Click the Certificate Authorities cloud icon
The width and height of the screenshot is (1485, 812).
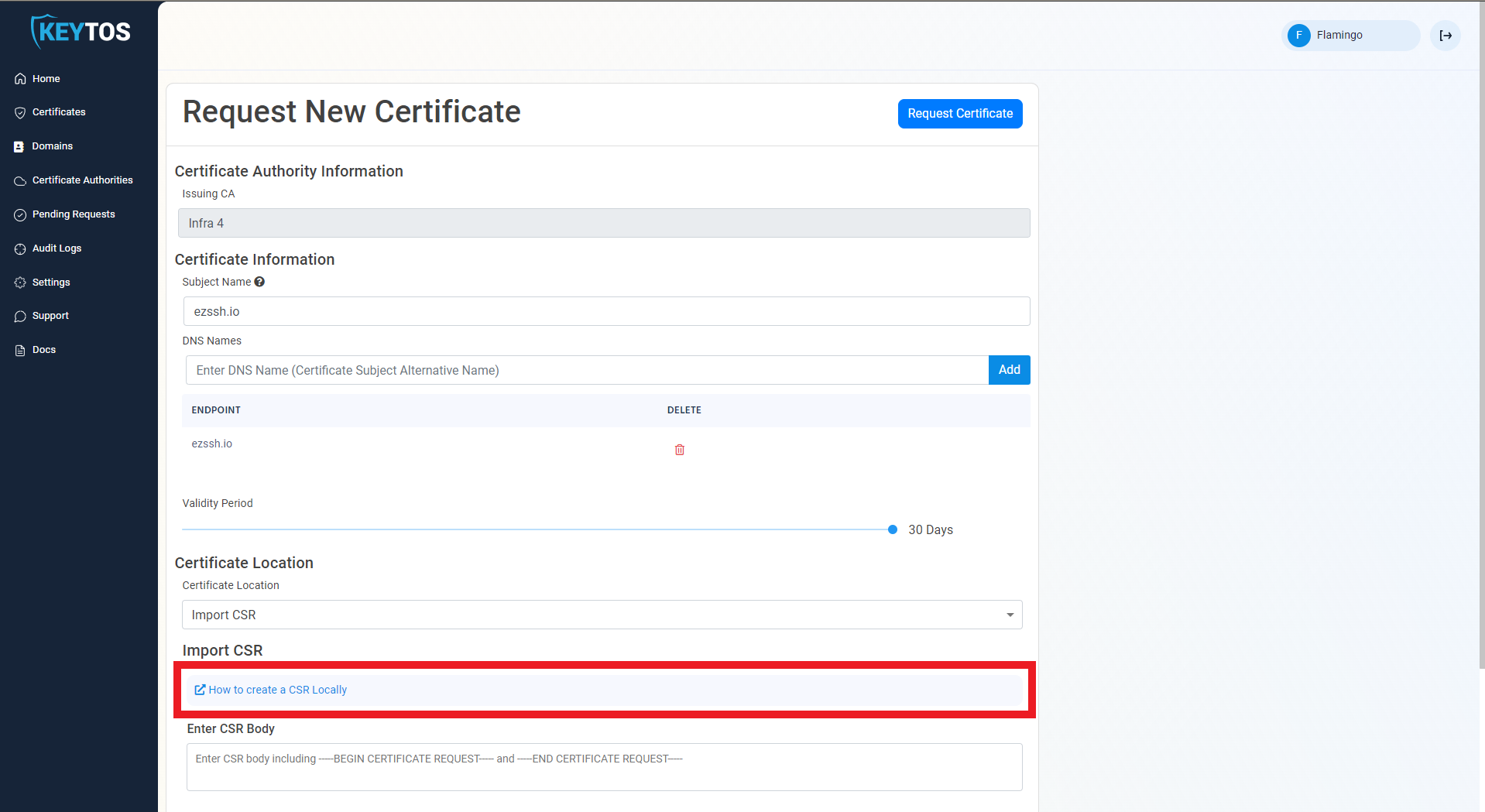[x=20, y=180]
